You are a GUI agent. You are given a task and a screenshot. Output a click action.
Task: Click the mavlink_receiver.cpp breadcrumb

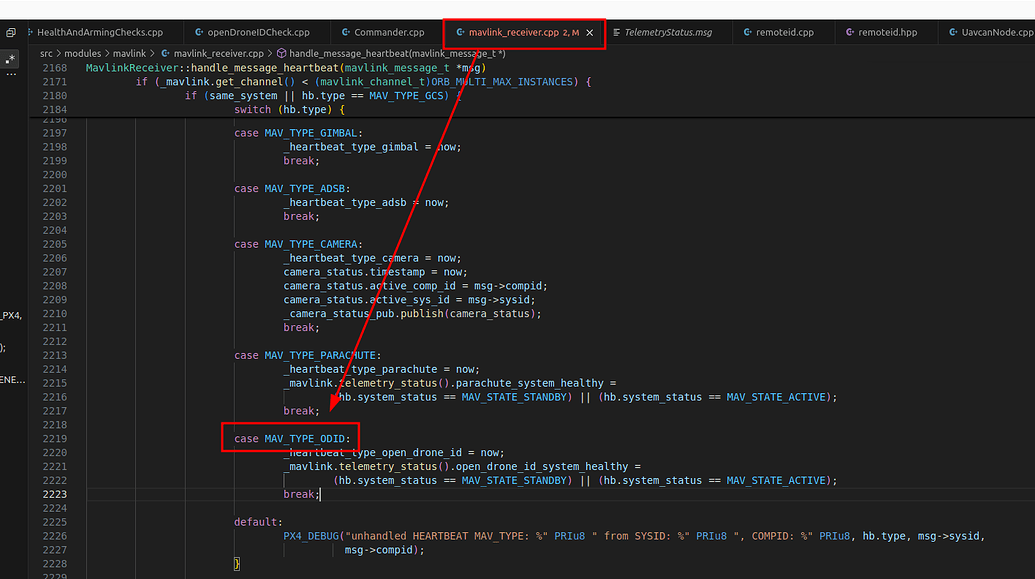pyautogui.click(x=218, y=53)
